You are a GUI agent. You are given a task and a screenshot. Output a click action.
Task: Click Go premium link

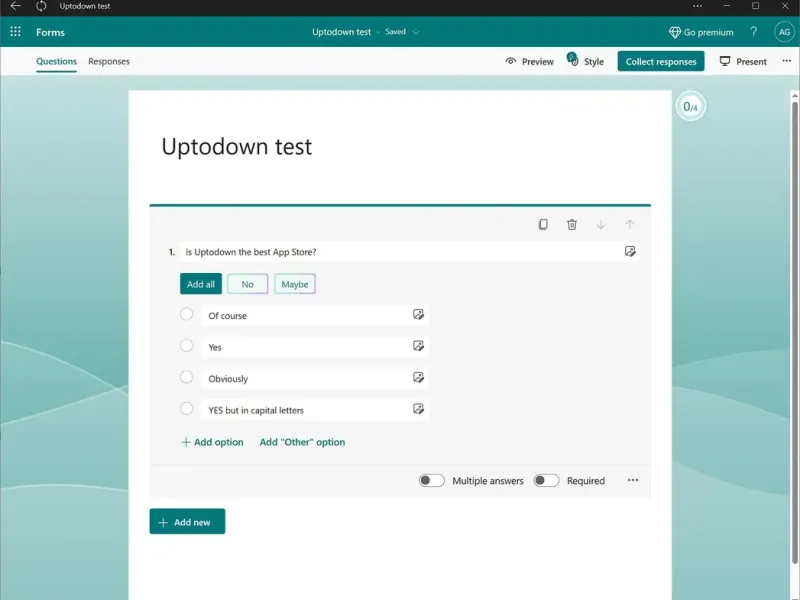(701, 32)
